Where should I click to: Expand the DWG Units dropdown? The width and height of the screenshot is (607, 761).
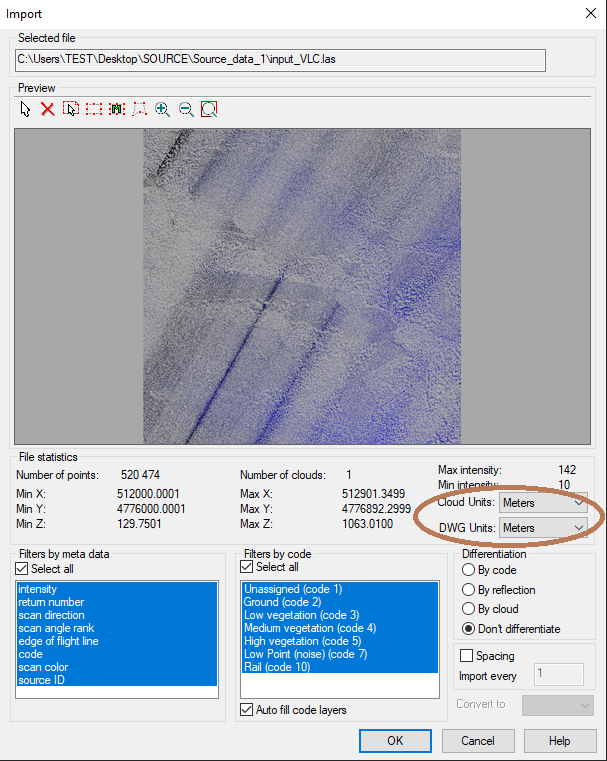click(542, 527)
